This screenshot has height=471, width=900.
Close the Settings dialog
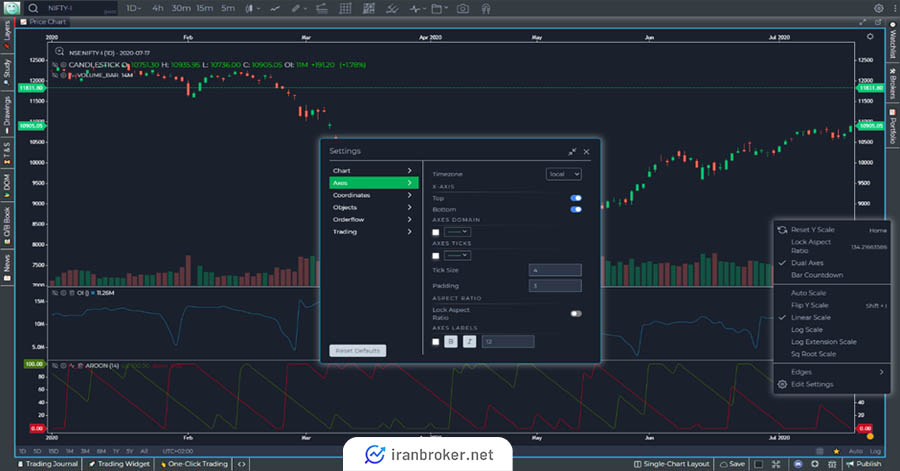(x=586, y=151)
